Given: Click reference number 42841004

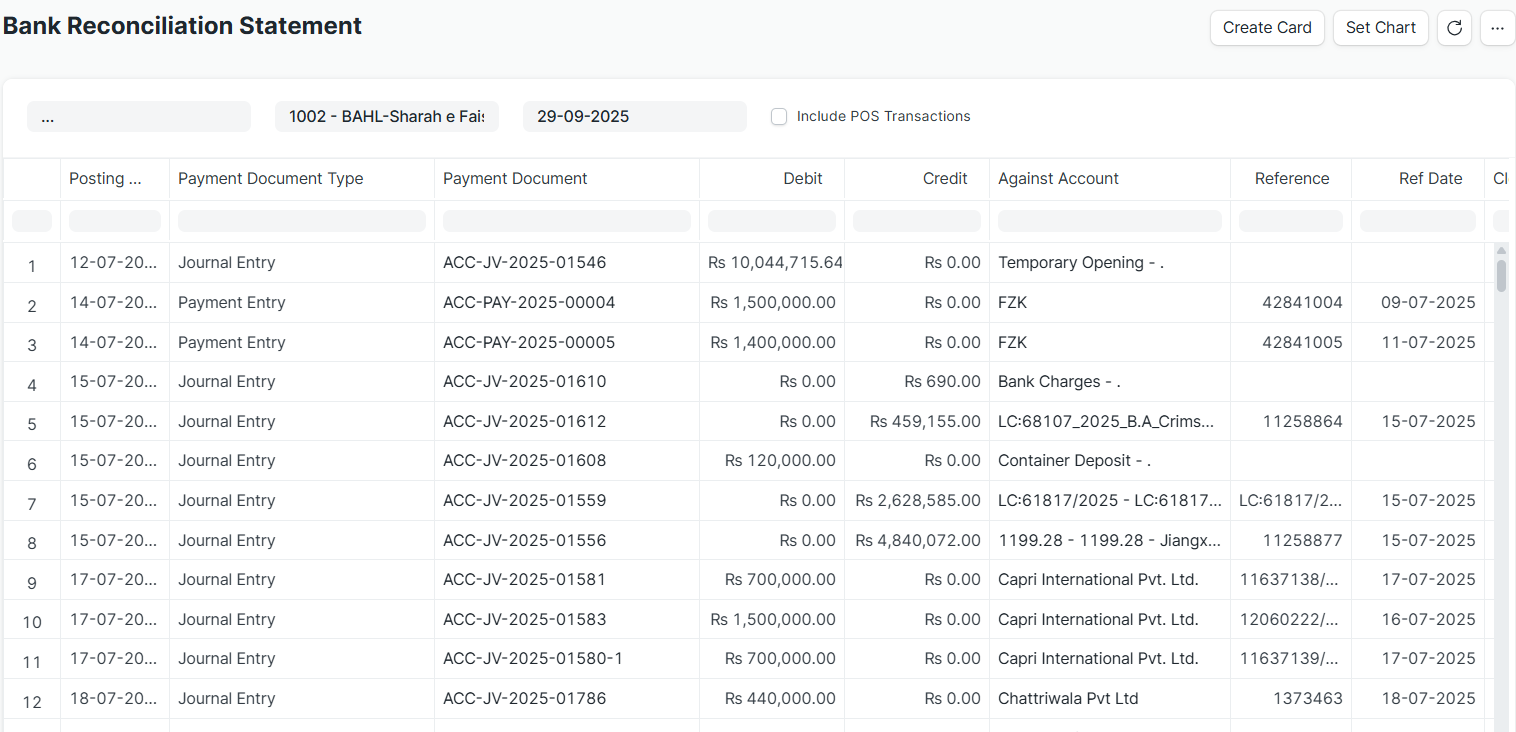Looking at the screenshot, I should [x=1302, y=303].
